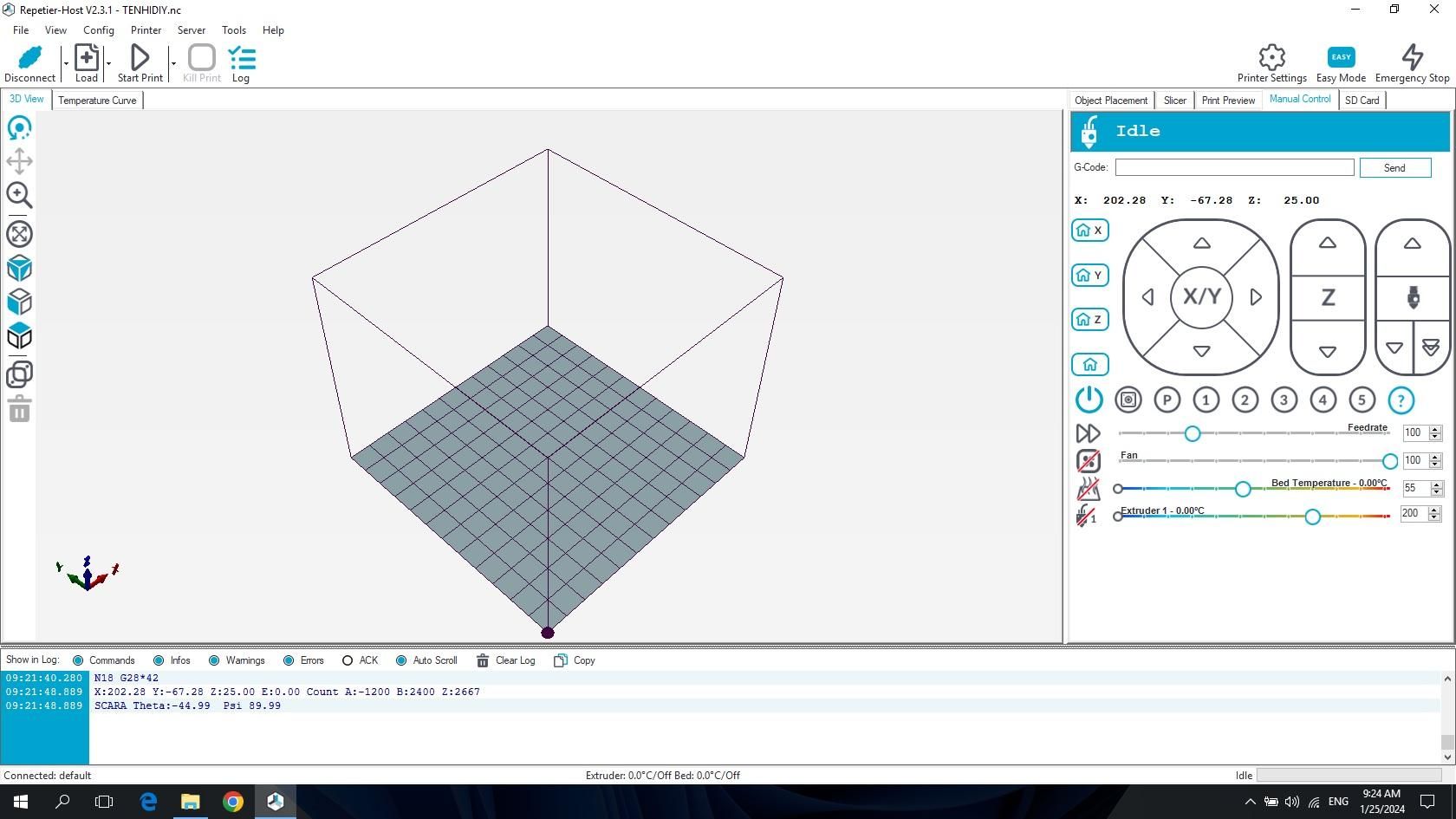Copy the log contents
1456x819 pixels.
575,660
